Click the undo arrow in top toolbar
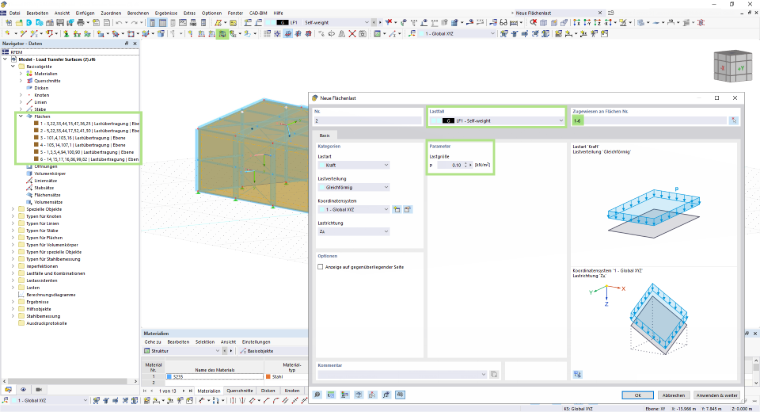 tap(119, 23)
